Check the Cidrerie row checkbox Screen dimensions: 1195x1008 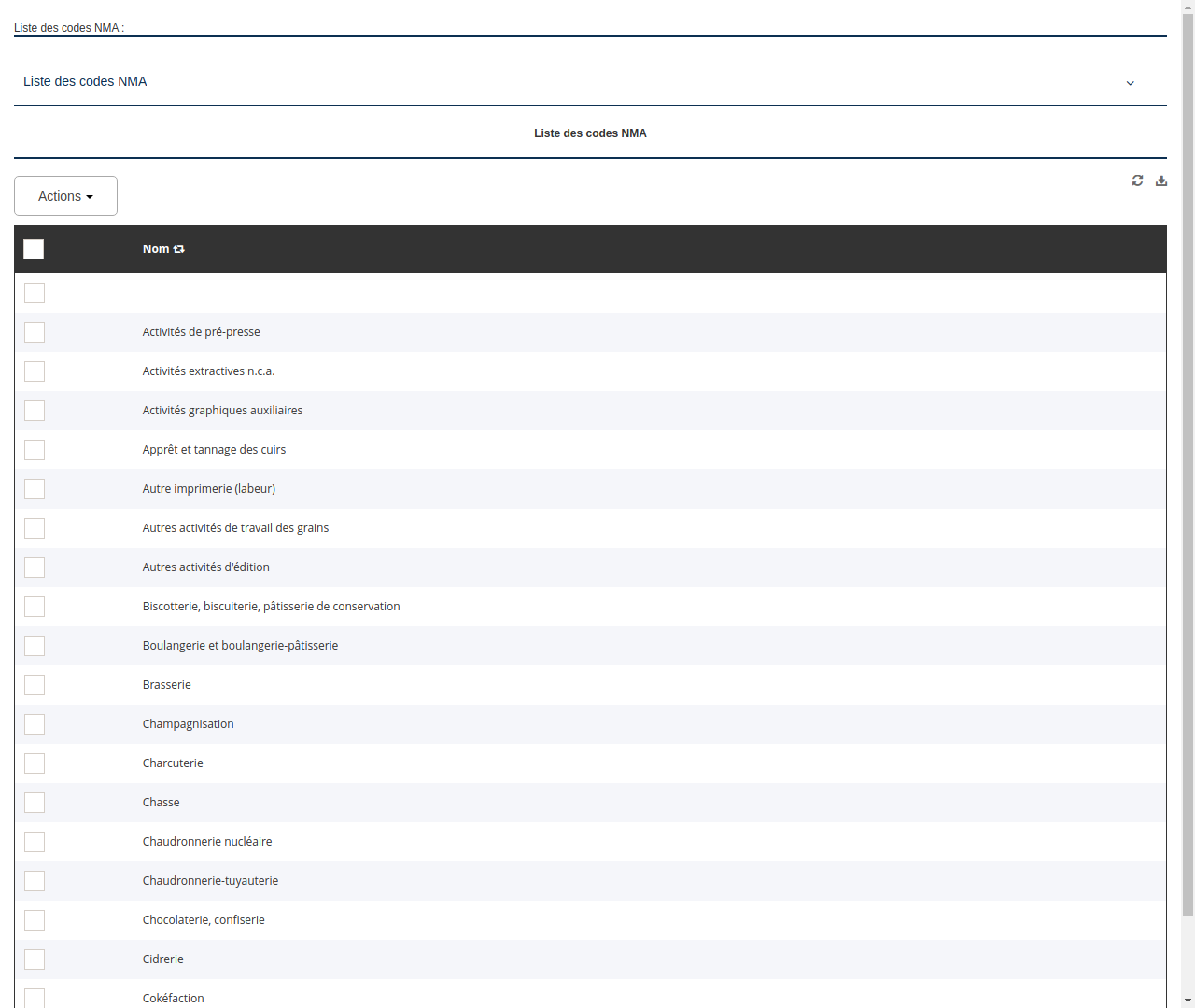35,959
